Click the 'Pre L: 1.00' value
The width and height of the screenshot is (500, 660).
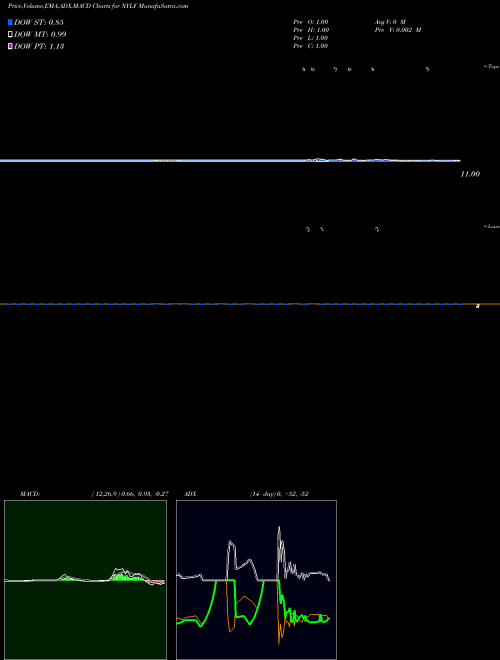[311, 38]
